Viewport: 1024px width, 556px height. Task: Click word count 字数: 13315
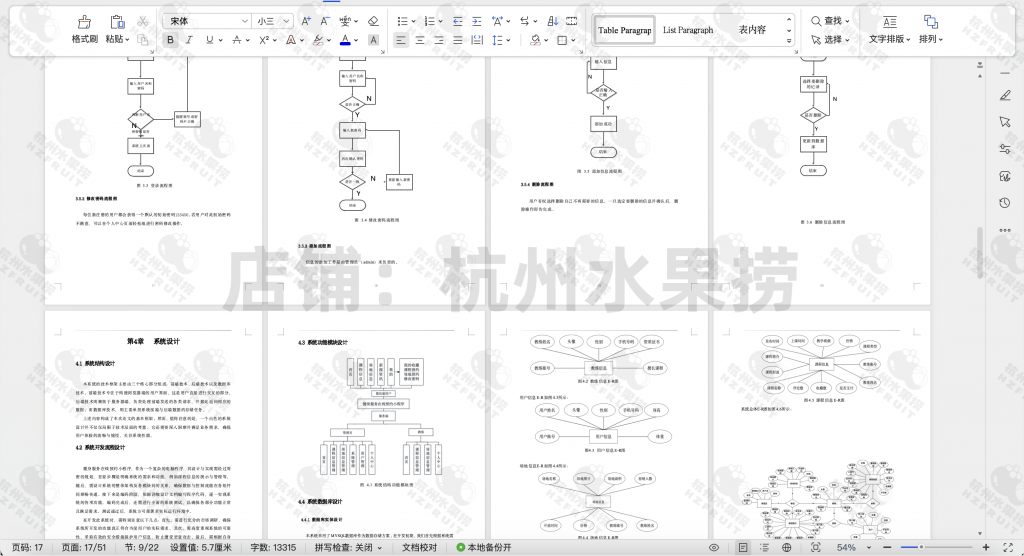click(x=273, y=548)
